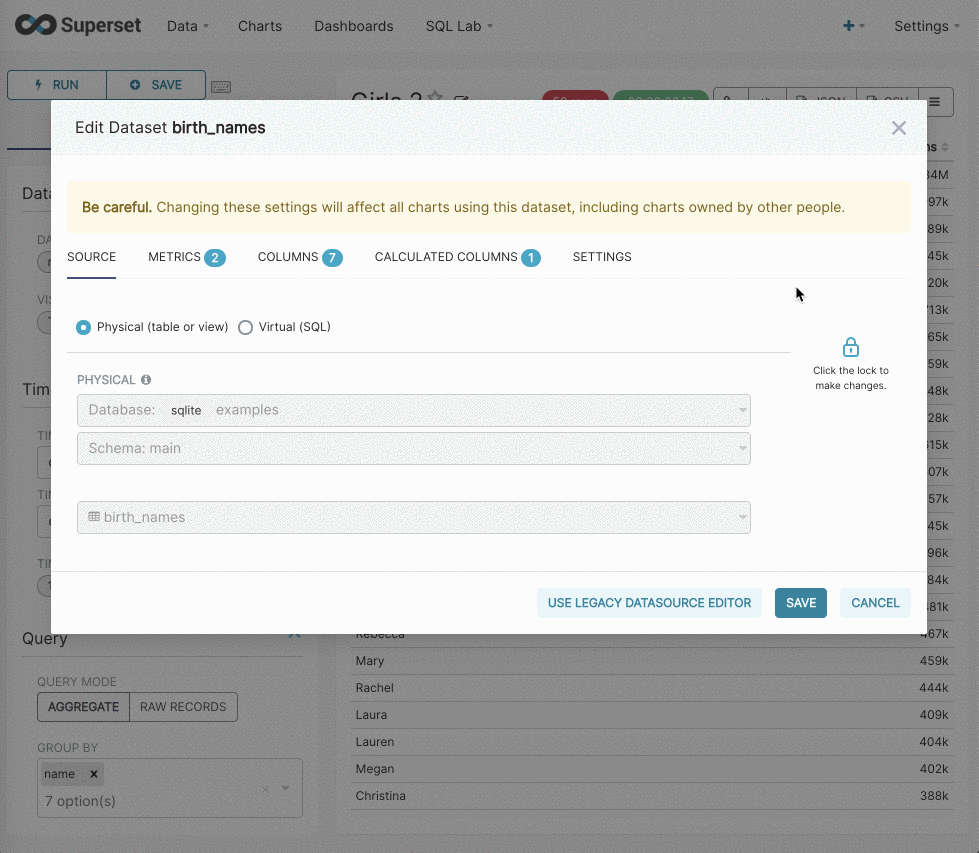This screenshot has height=853, width=979.
Task: Click the 459k value cell
Action: coord(933,661)
